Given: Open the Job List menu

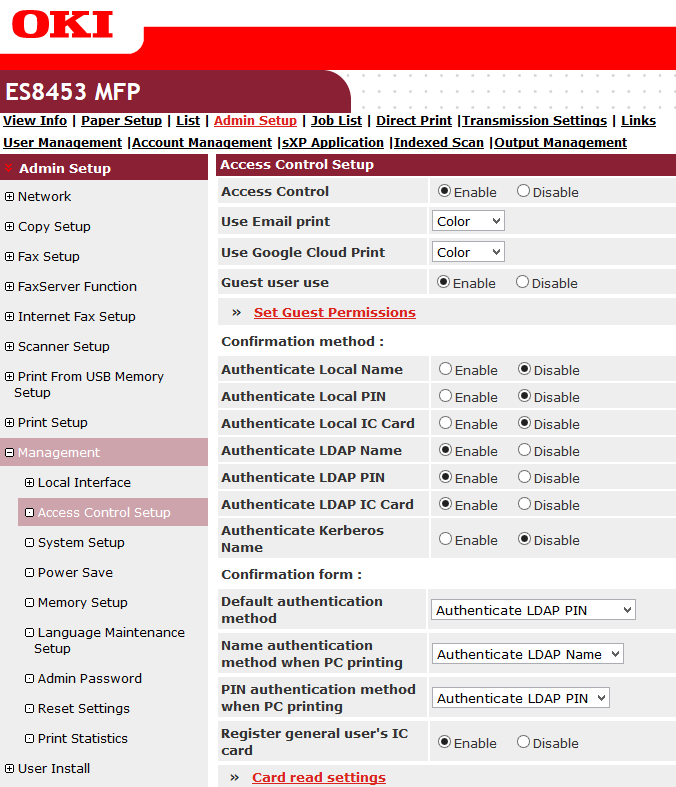Looking at the screenshot, I should point(336,120).
